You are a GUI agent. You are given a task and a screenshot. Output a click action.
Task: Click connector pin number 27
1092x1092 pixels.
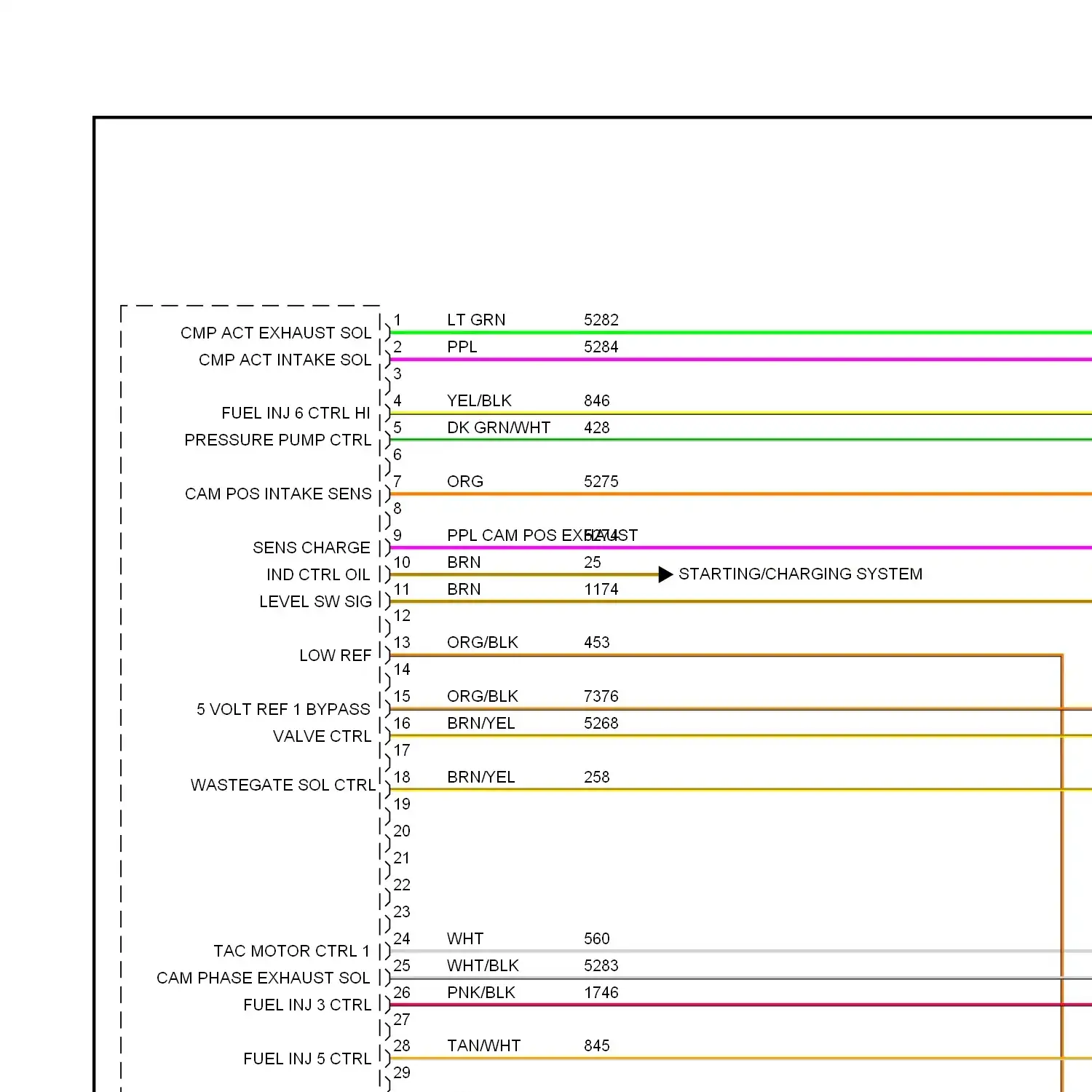(x=402, y=1020)
